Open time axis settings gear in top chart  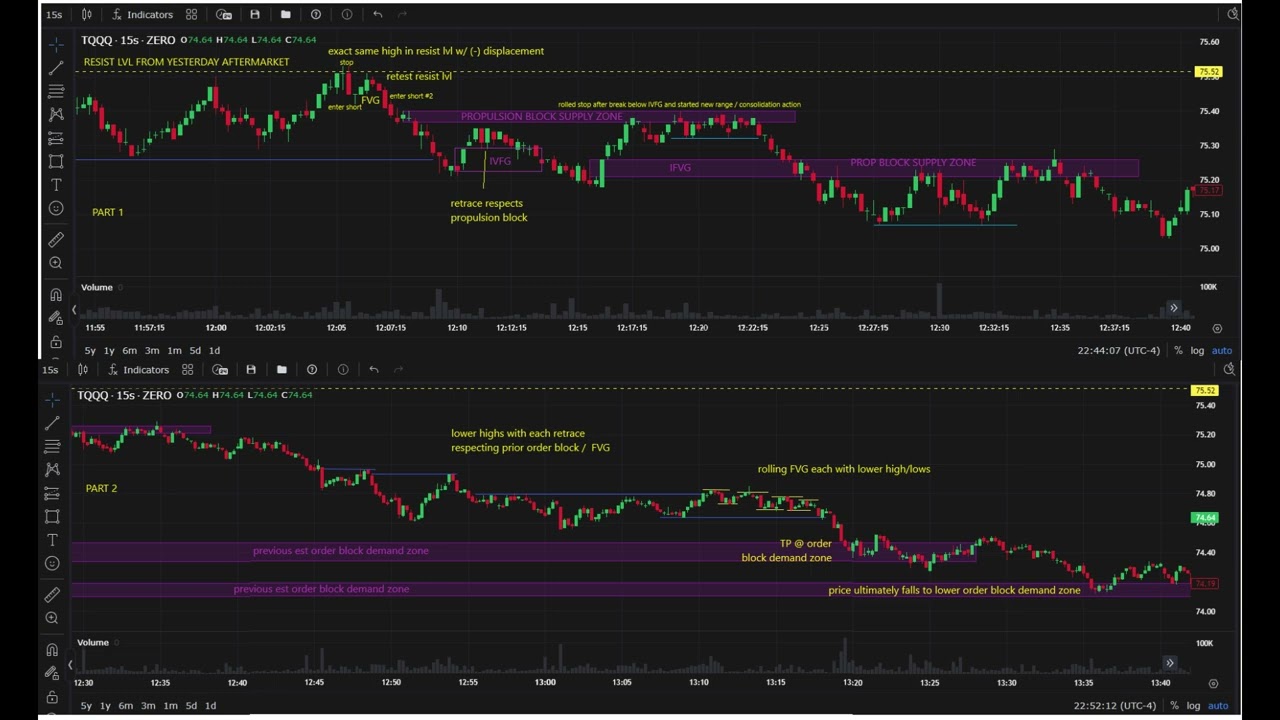tap(1217, 328)
